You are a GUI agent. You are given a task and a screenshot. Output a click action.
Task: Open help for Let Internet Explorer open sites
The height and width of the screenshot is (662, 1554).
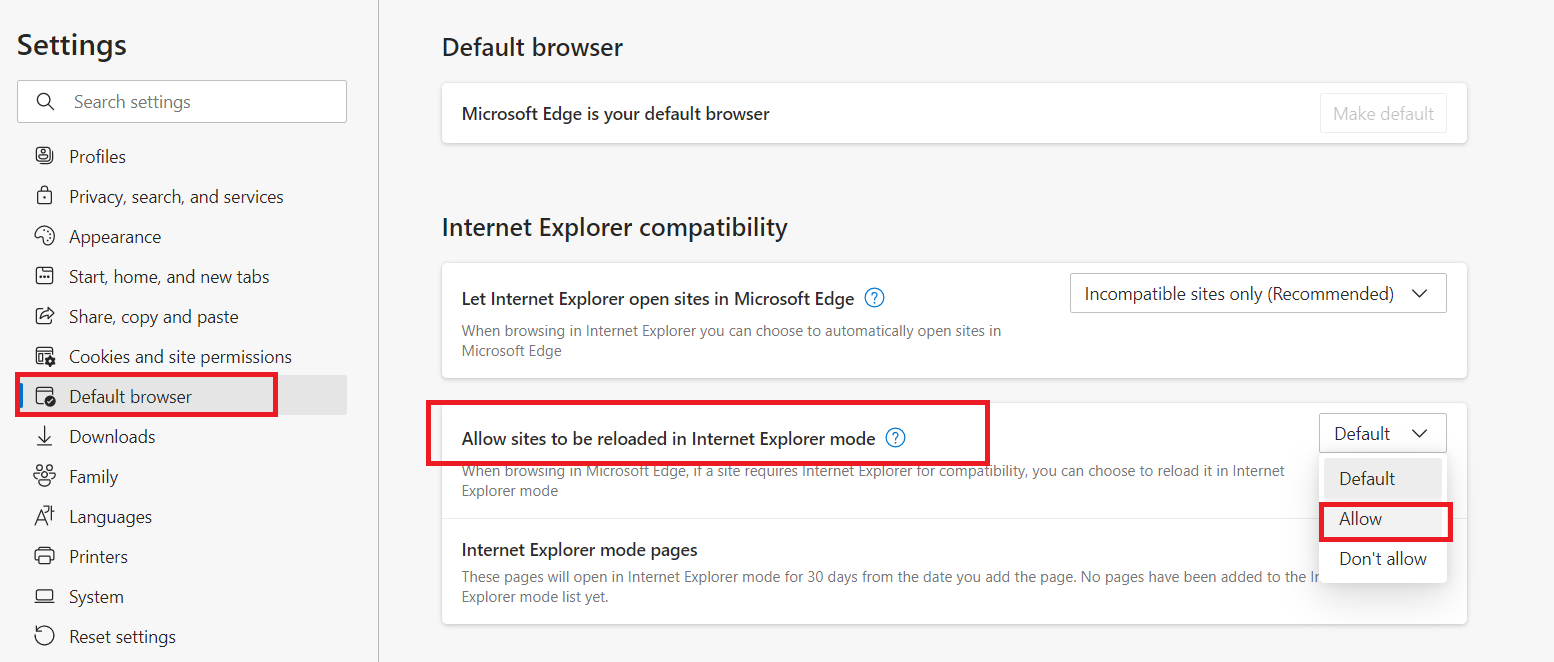[874, 298]
